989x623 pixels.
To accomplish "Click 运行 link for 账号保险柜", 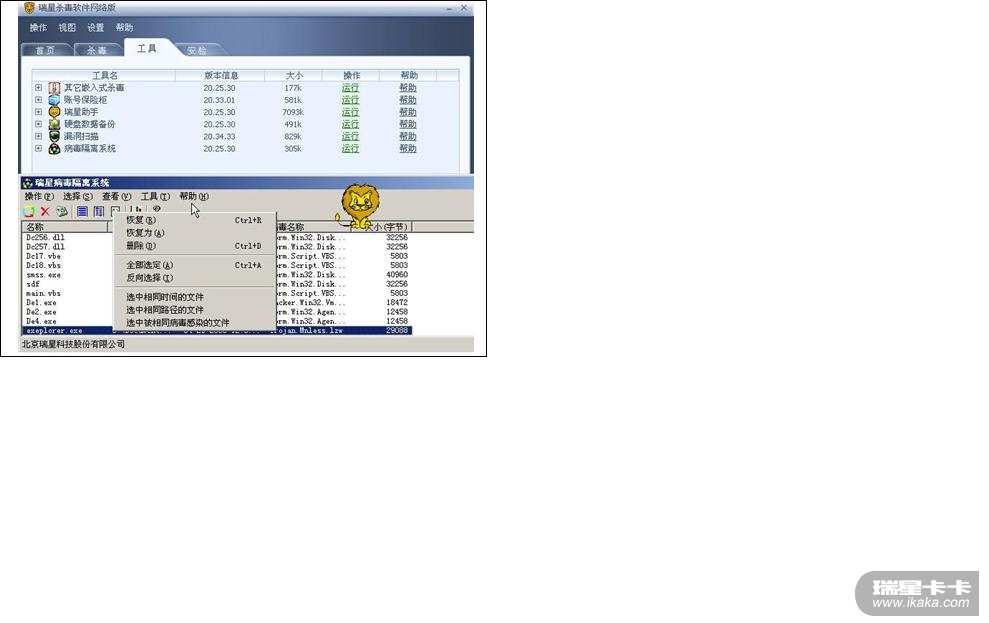I will (350, 100).
